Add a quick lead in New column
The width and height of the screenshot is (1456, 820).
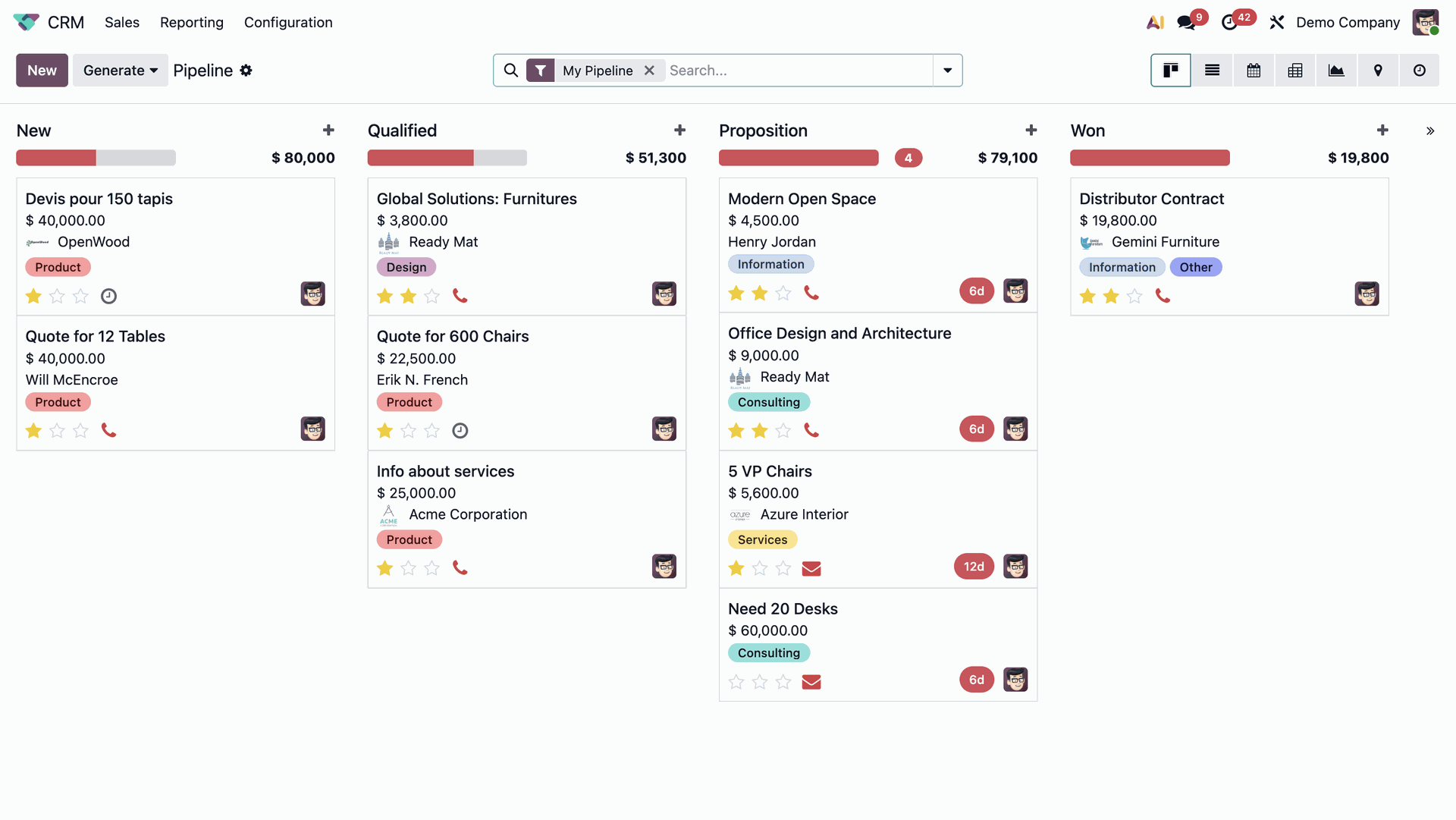[328, 130]
